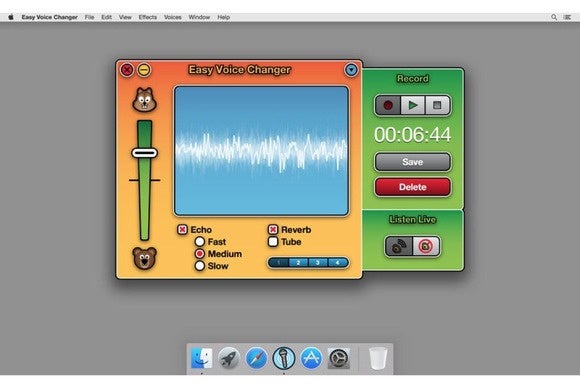This screenshot has width=580, height=388.
Task: Toggle the Reverb checkbox
Action: 273,230
